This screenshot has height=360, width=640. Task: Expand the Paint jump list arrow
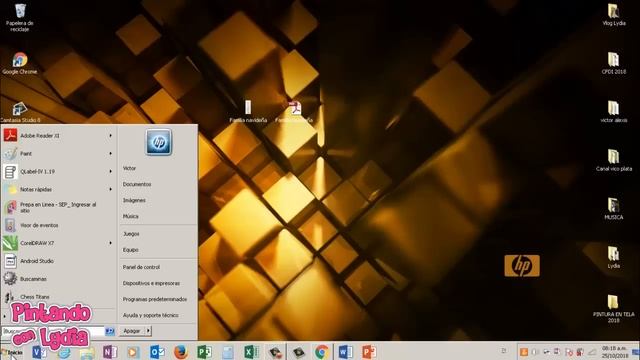(111, 153)
